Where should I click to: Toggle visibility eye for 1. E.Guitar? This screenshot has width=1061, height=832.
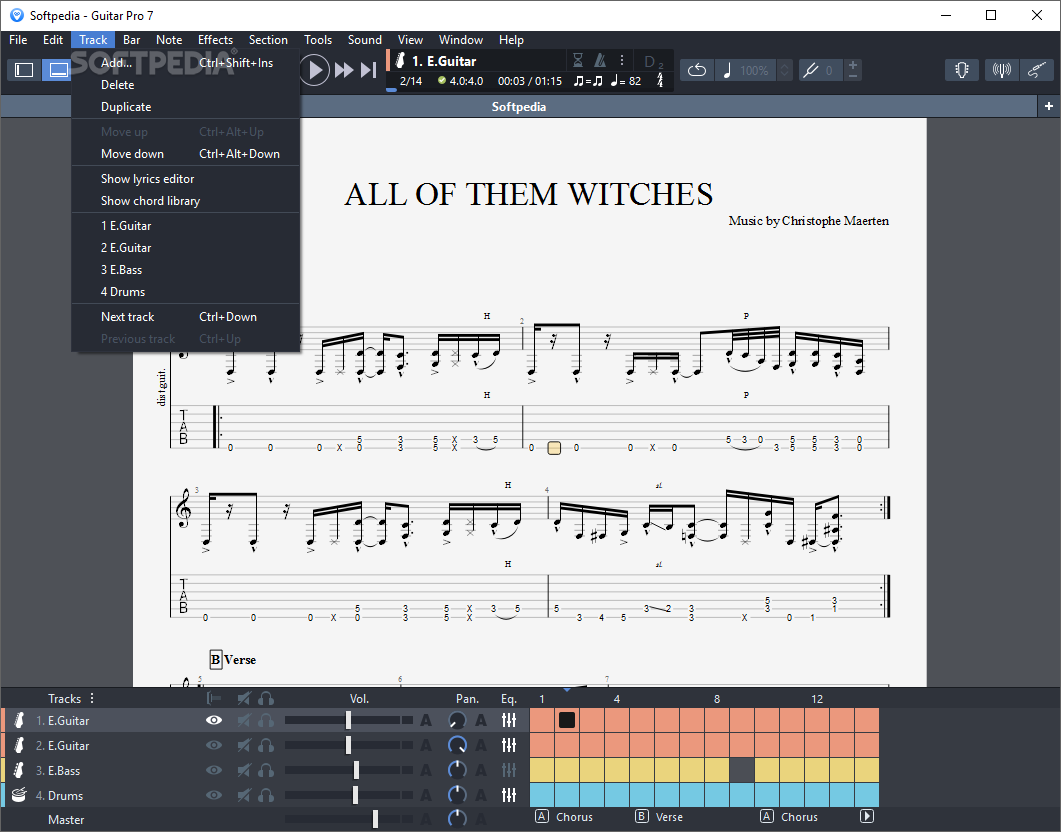coord(214,720)
